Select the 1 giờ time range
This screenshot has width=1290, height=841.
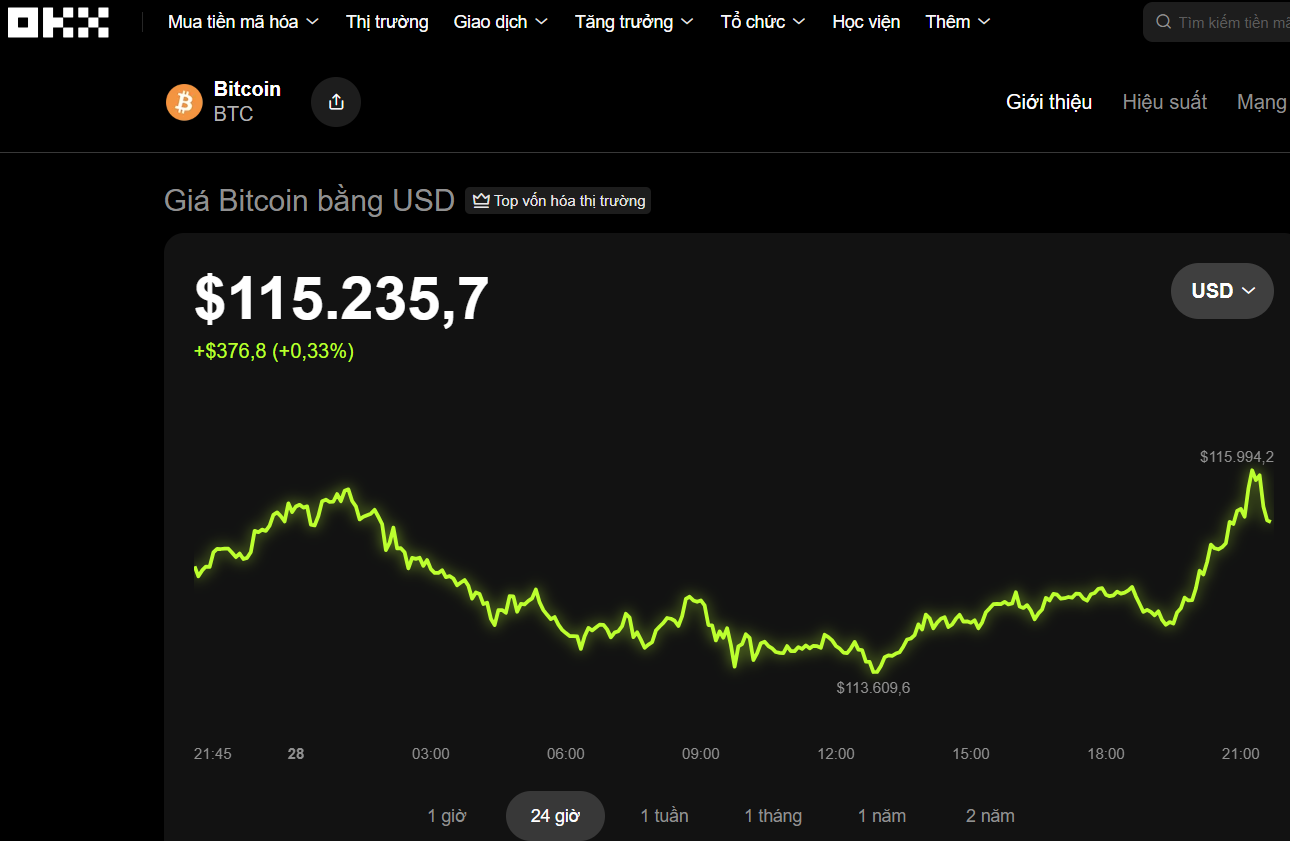pos(447,816)
